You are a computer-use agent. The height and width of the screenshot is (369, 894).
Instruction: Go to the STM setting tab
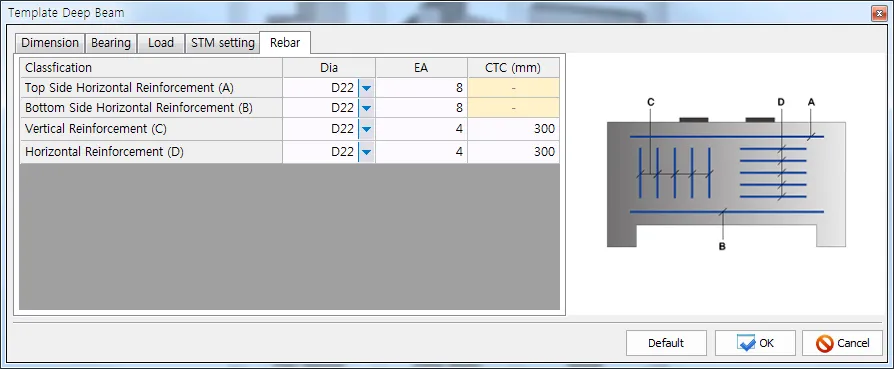(x=222, y=43)
